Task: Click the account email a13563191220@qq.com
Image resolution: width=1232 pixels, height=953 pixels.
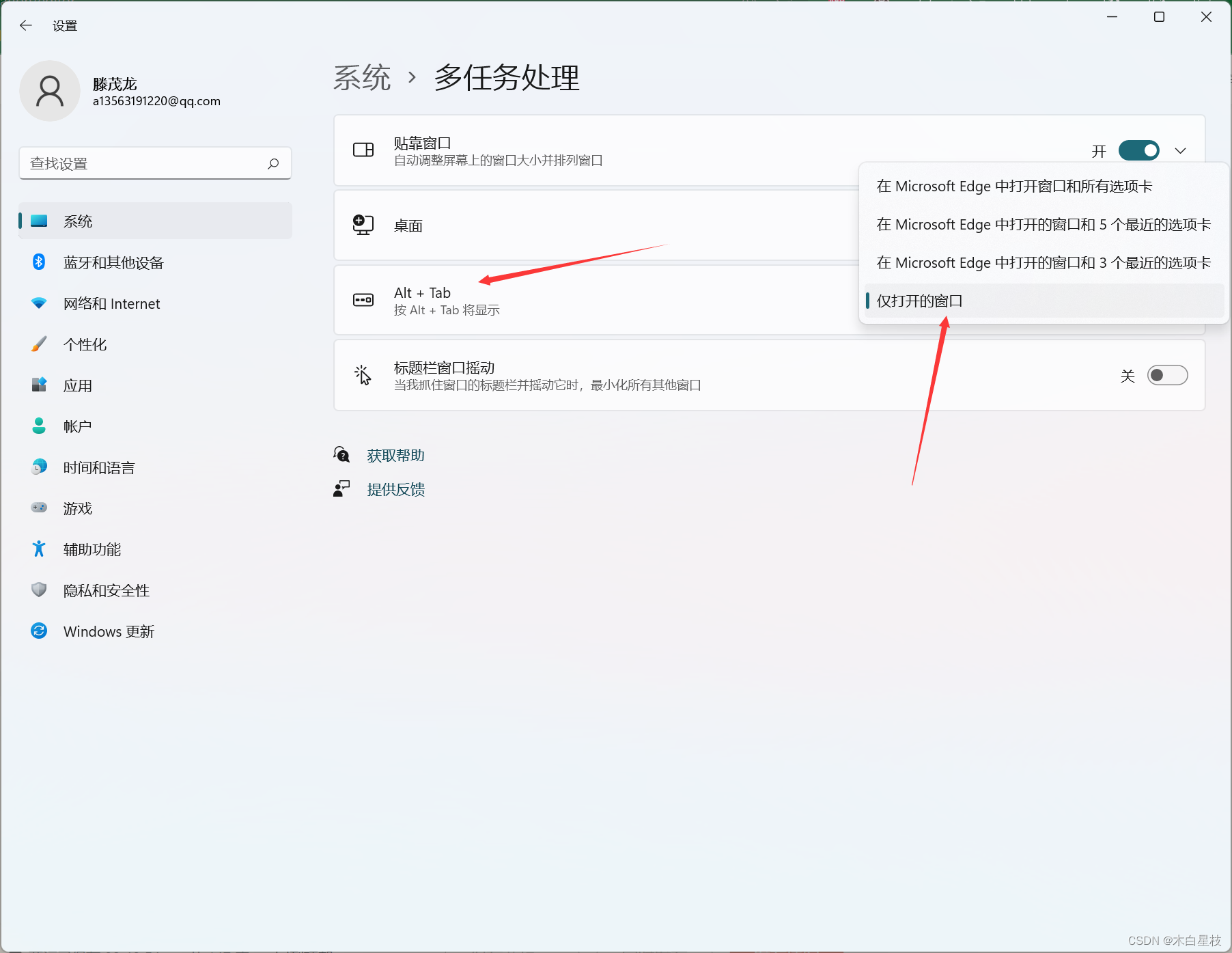Action: point(157,101)
